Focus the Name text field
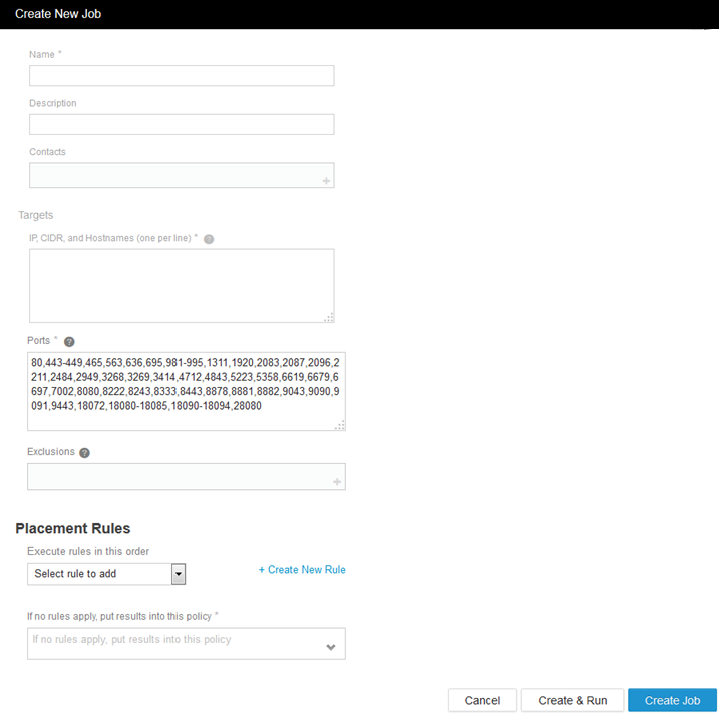This screenshot has width=719, height=723. pos(181,76)
